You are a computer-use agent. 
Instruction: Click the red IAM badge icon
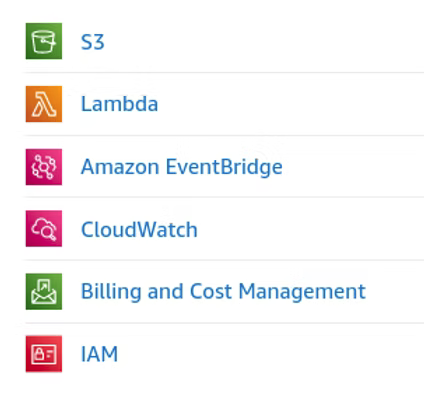[44, 354]
